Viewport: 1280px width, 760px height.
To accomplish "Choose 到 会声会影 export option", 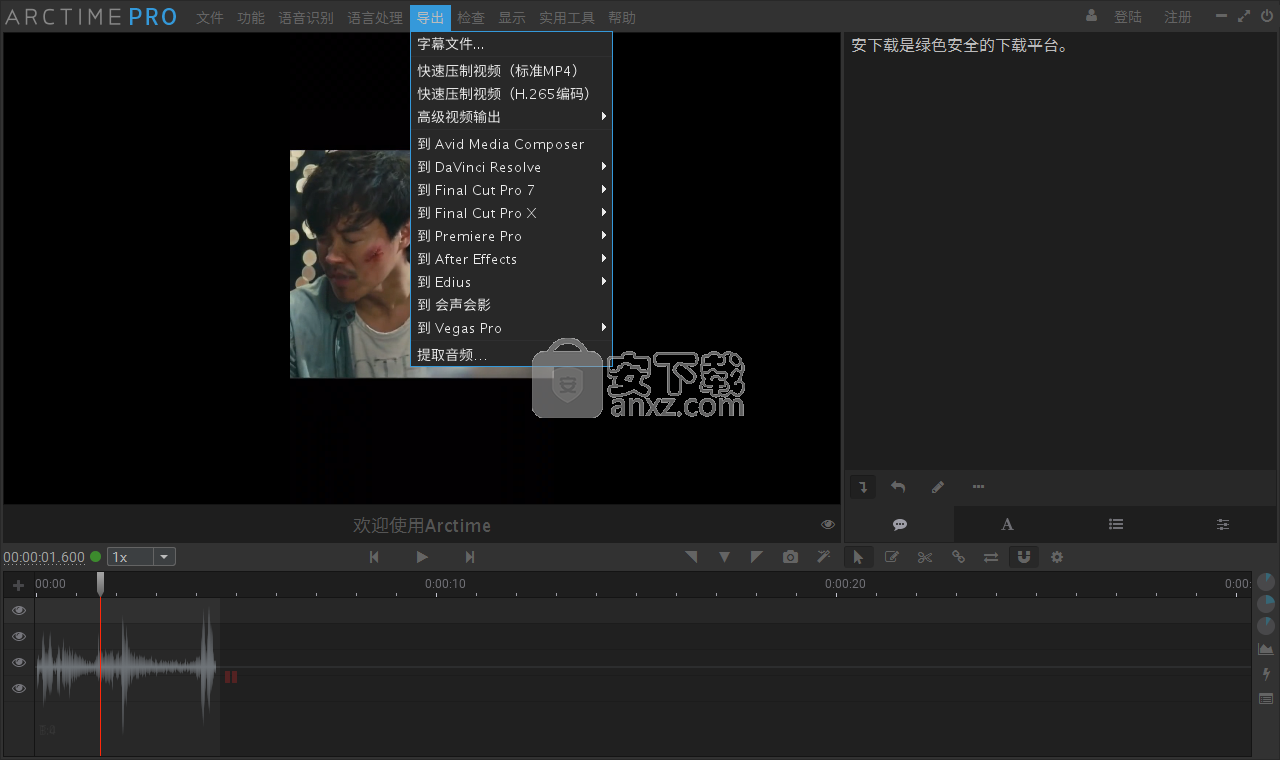I will click(511, 305).
